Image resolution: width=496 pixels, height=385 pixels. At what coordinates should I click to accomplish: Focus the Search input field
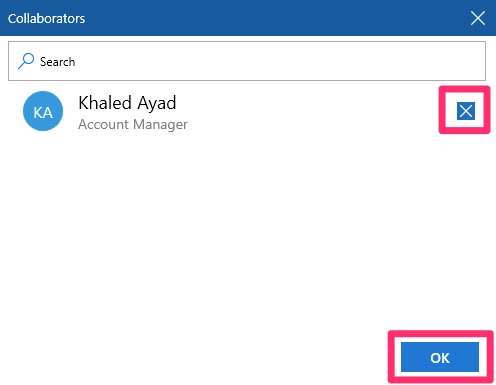[247, 61]
